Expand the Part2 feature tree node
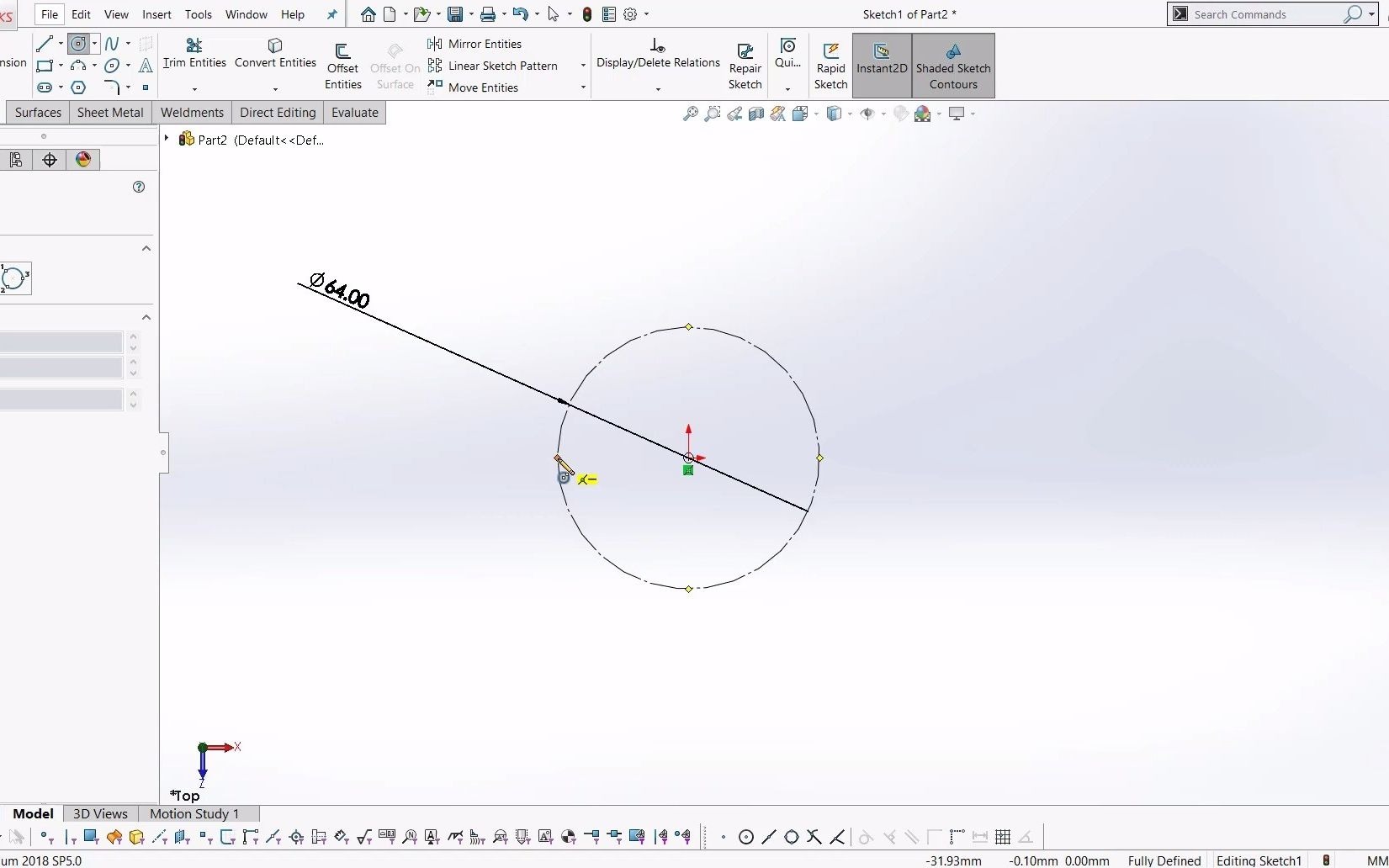Viewport: 1389px width, 868px height. coord(167,140)
